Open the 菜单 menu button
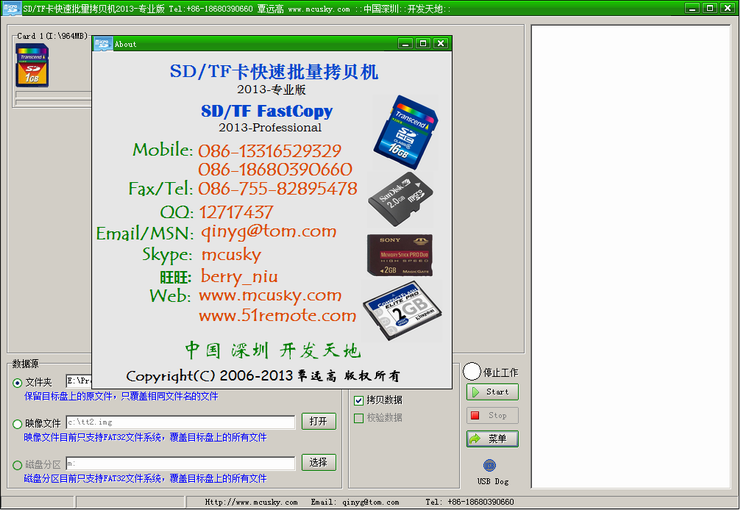Viewport: 740px width, 510px height. [x=492, y=439]
